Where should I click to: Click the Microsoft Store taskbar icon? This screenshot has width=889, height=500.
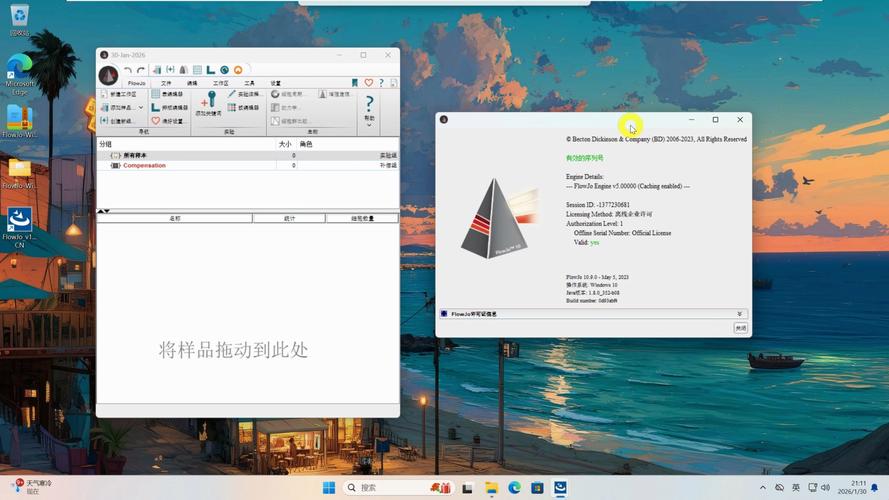537,488
